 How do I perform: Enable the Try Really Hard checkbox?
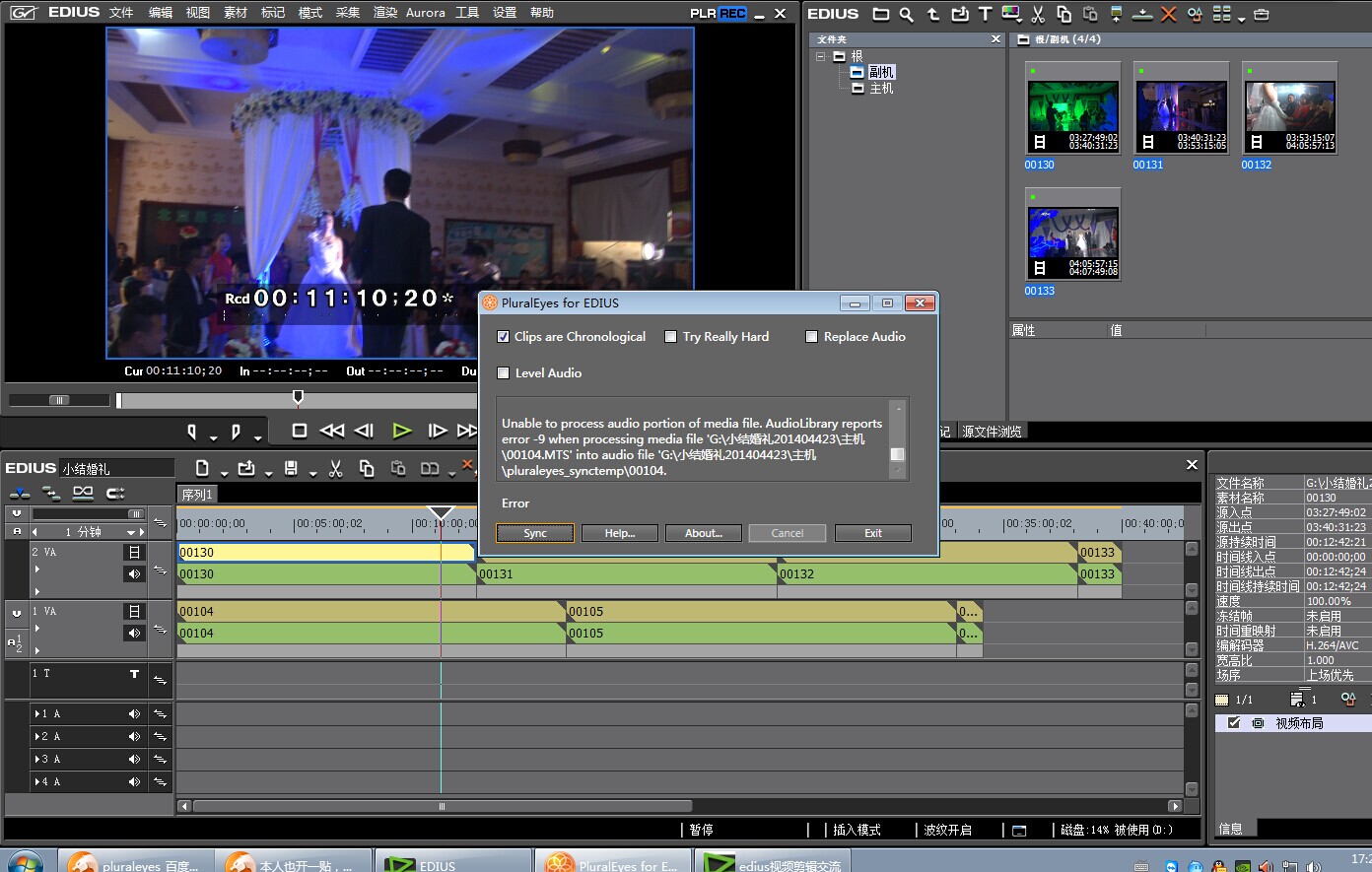(x=671, y=337)
